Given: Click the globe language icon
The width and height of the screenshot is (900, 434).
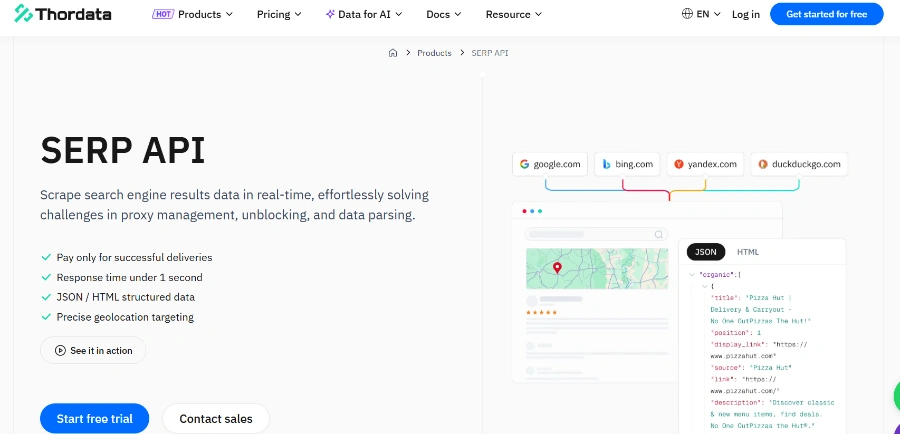Looking at the screenshot, I should [x=687, y=14].
